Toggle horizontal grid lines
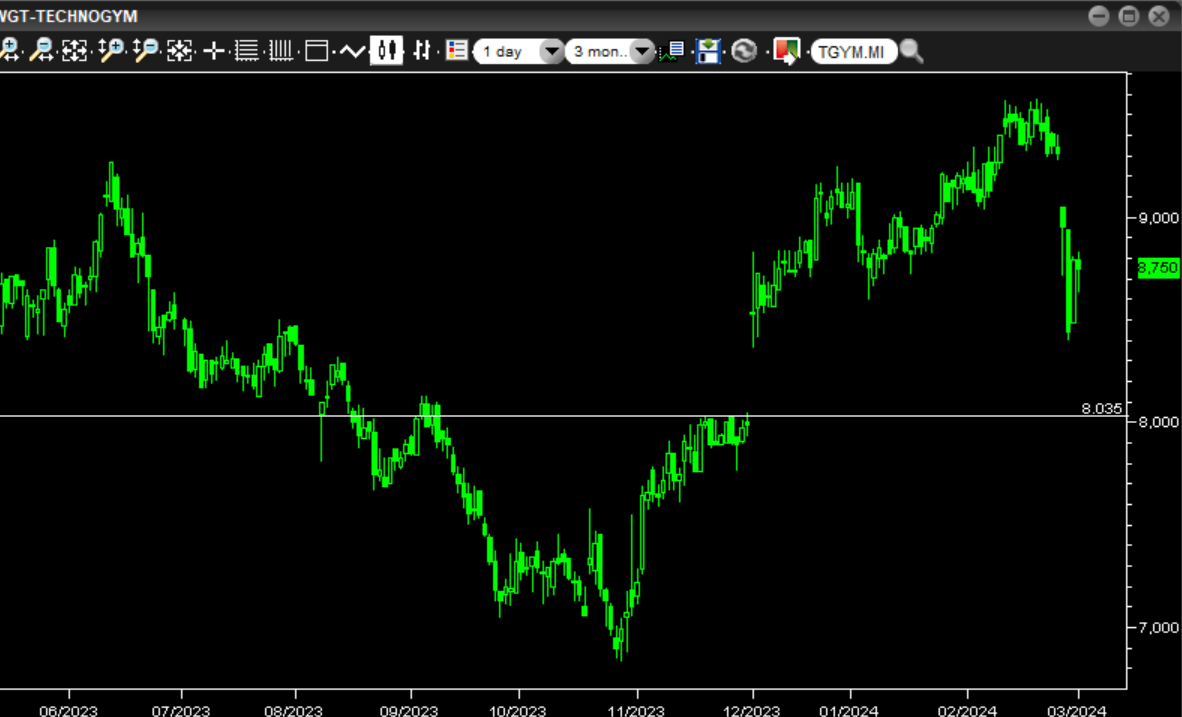The width and height of the screenshot is (1182, 717). [x=247, y=51]
